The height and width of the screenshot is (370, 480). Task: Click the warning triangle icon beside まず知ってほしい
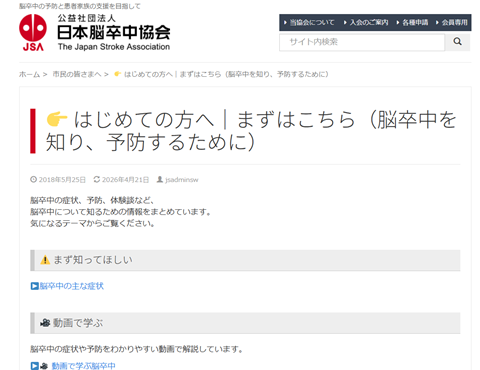pyautogui.click(x=45, y=260)
